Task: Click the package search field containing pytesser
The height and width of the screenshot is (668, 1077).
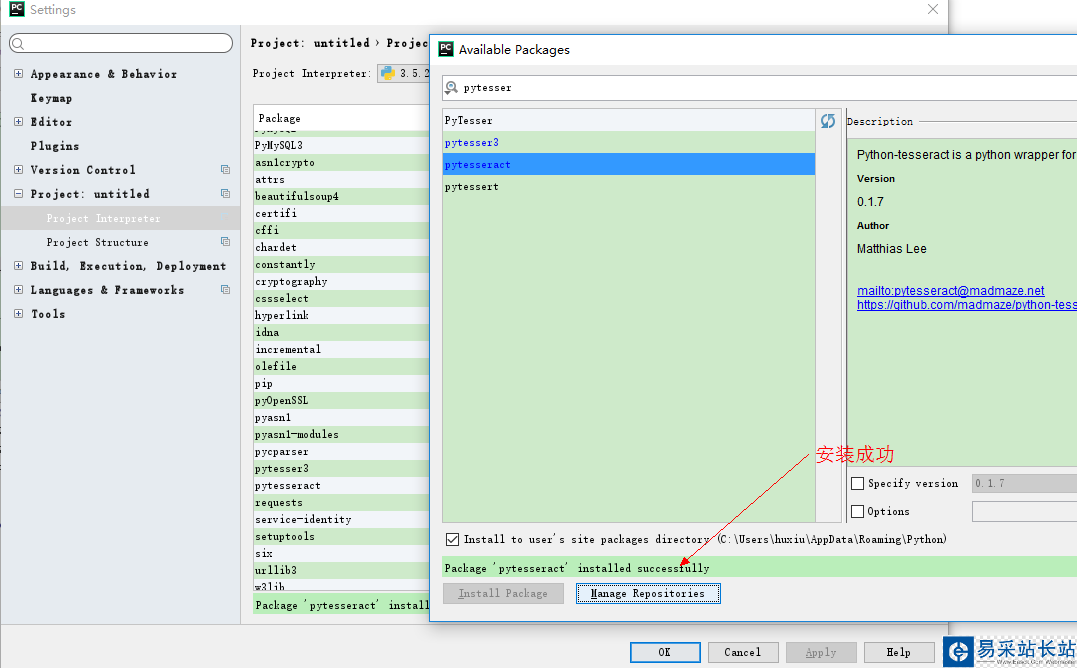Action: pos(759,88)
